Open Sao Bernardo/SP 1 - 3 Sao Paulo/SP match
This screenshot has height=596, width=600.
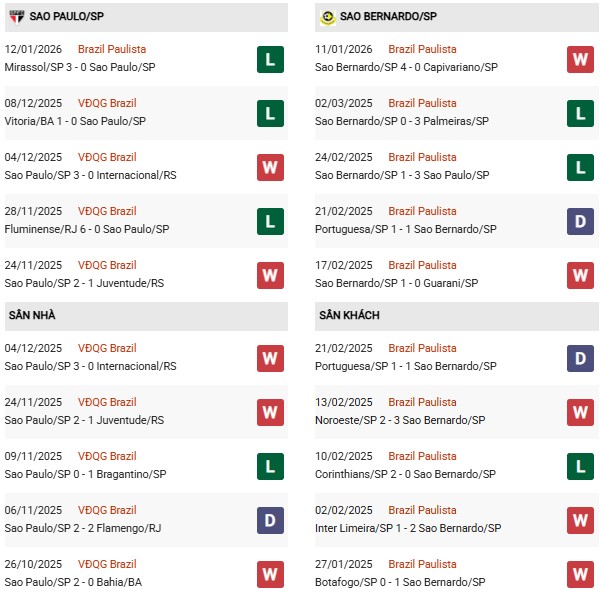[402, 175]
